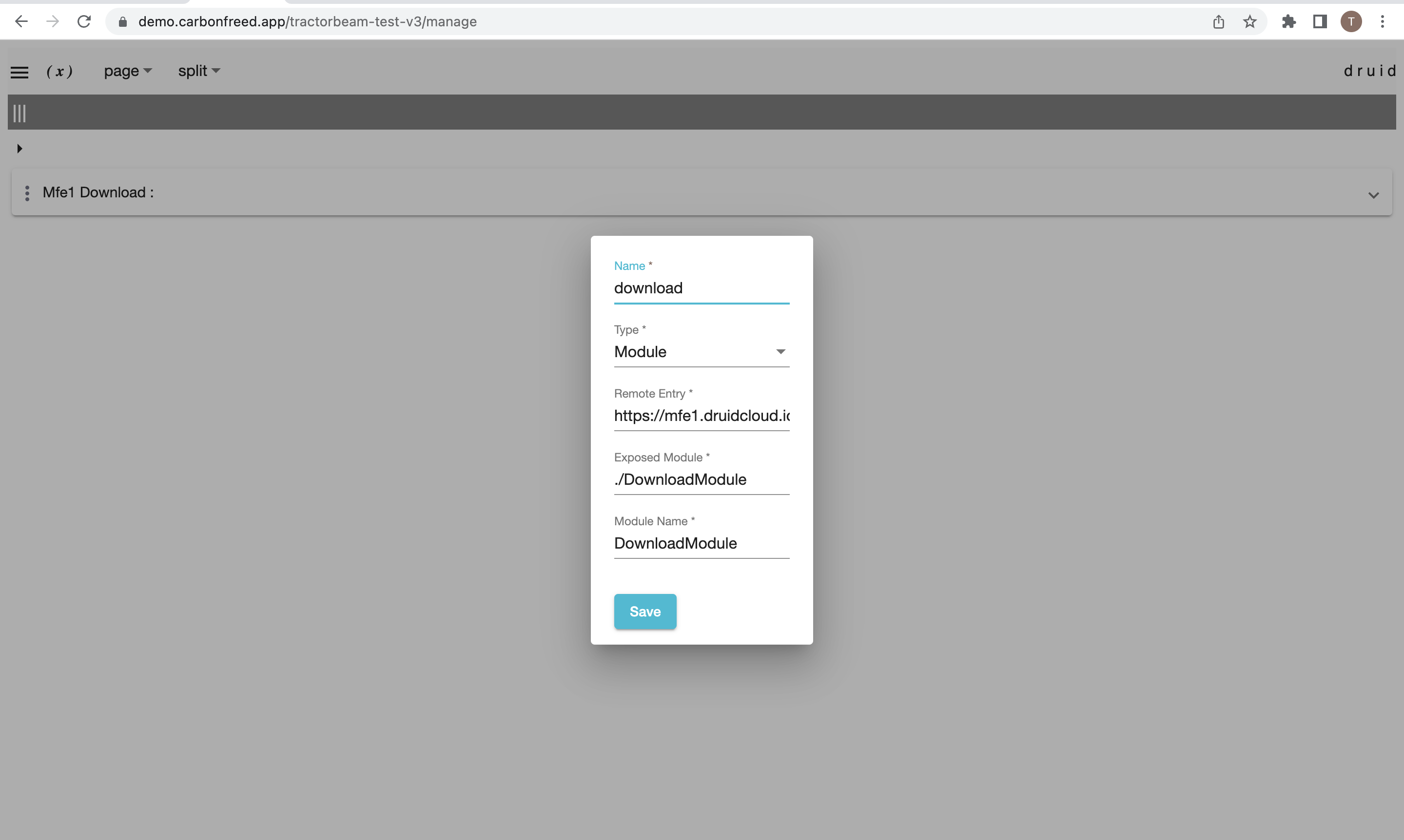Click the drag handle bar icon
The image size is (1404, 840).
coord(19,112)
